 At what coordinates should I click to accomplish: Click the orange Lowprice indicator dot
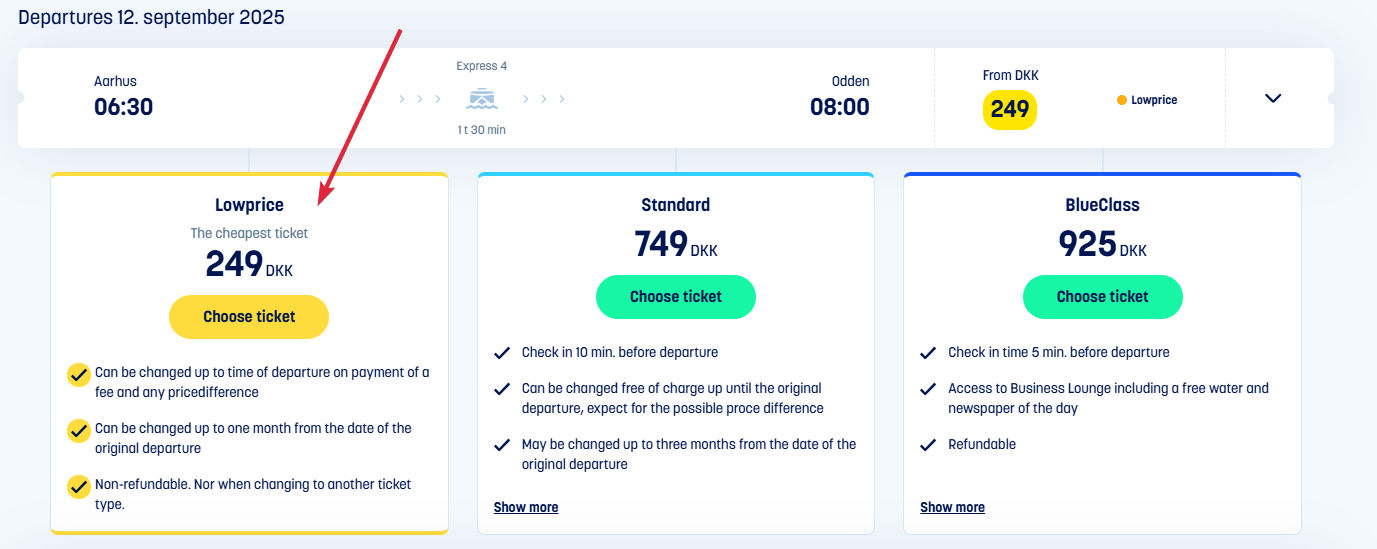[x=1122, y=100]
